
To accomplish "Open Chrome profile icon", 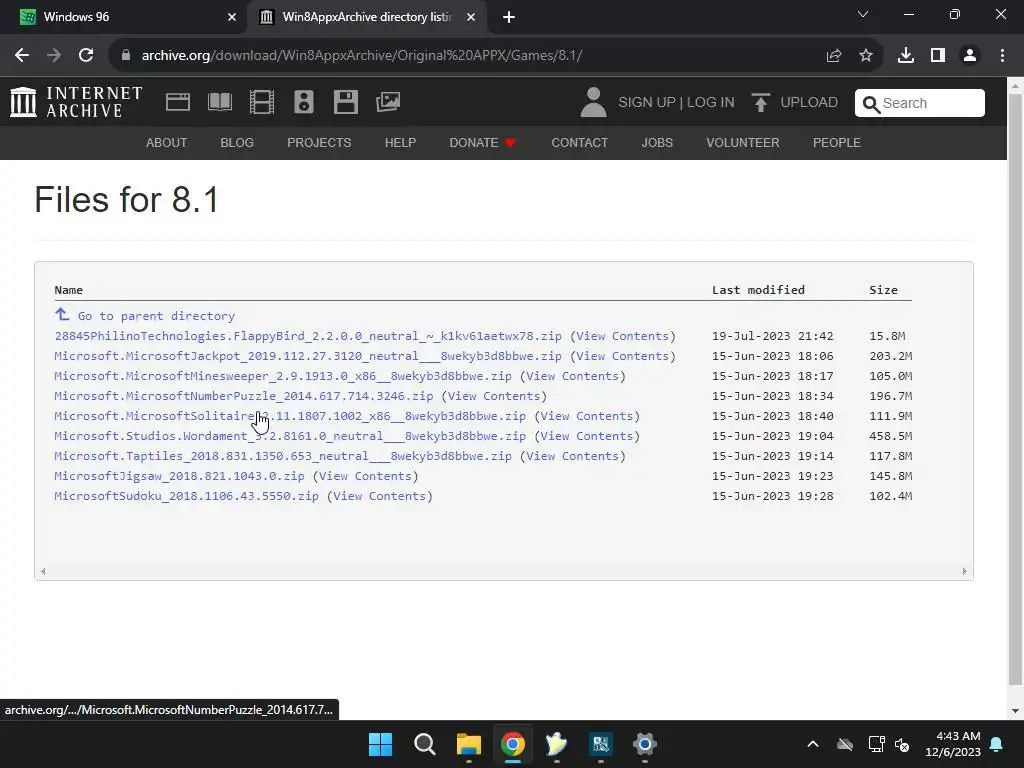I will pos(970,56).
